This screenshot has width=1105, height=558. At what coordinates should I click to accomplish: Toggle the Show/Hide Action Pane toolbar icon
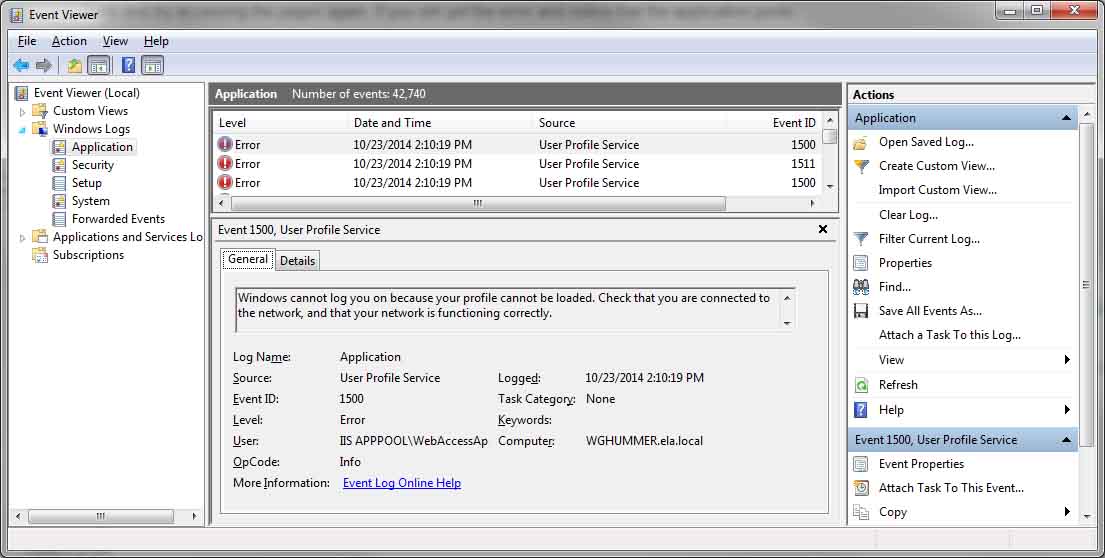coord(152,66)
